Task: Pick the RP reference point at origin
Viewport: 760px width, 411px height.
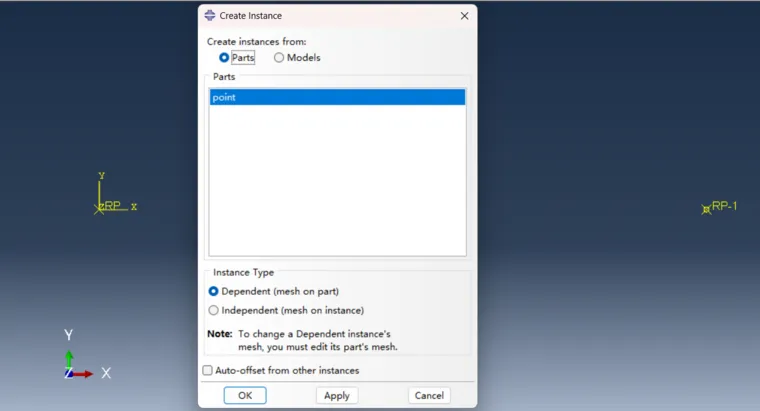Action: click(x=100, y=208)
